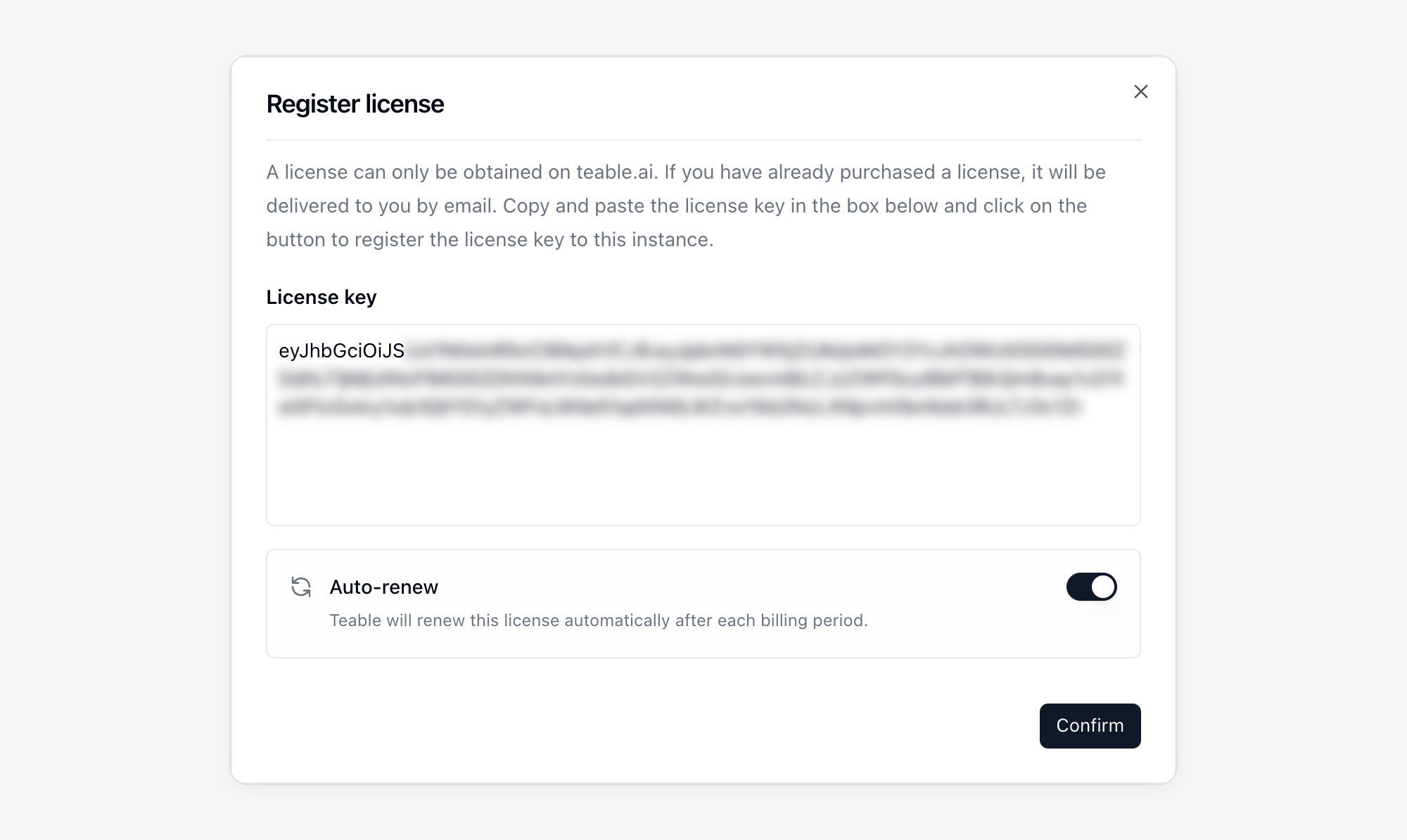Click the blurred third line of the key
The width and height of the screenshot is (1407, 840).
pyautogui.click(x=679, y=407)
